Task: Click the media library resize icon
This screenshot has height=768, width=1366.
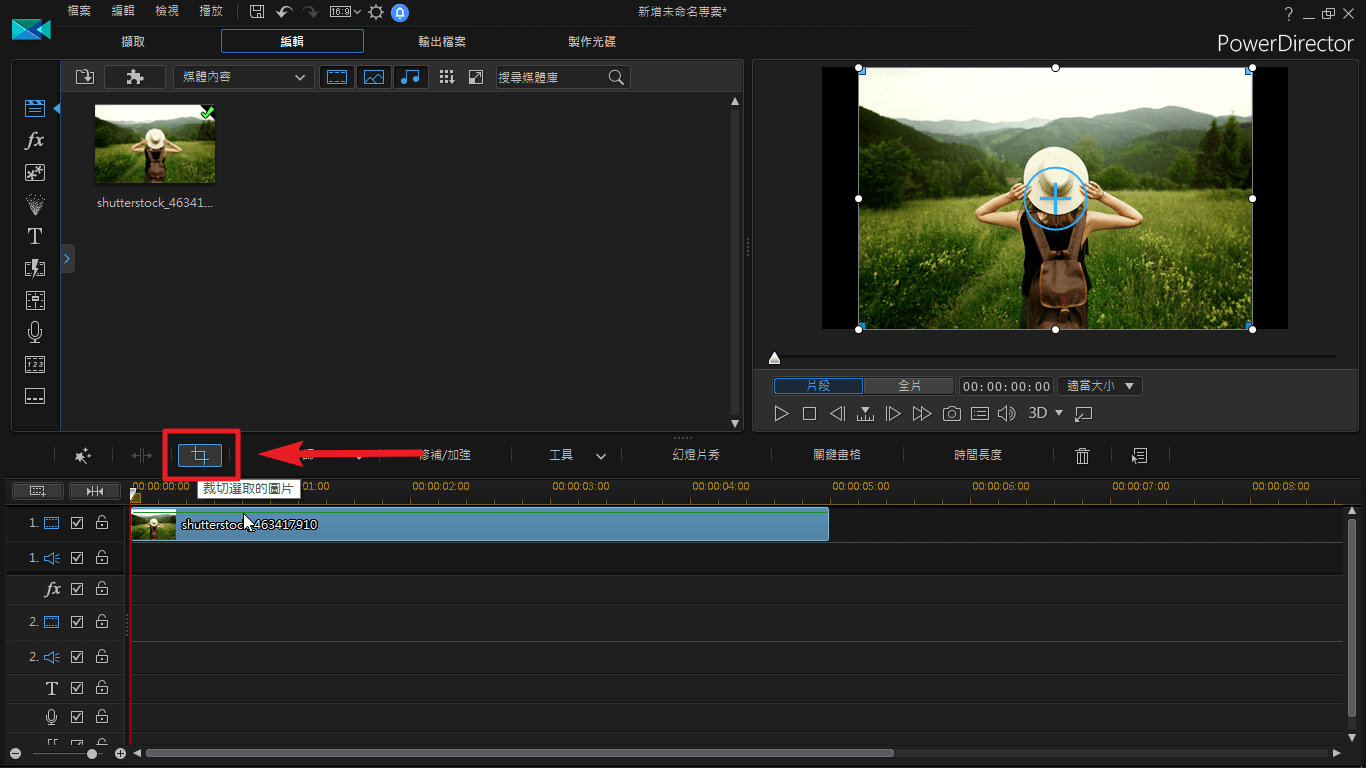Action: pos(476,77)
